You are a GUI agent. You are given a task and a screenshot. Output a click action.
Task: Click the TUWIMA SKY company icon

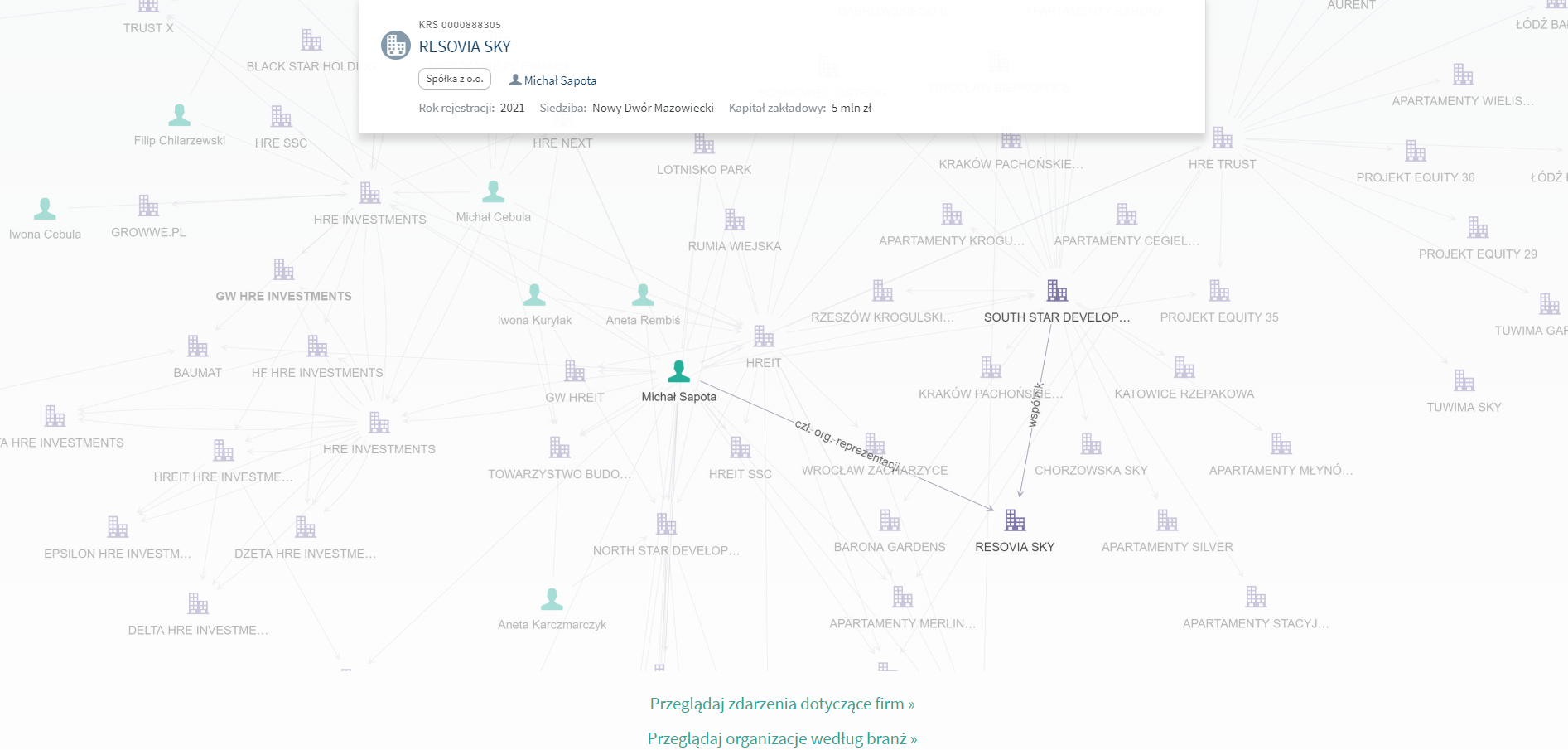coord(1464,380)
